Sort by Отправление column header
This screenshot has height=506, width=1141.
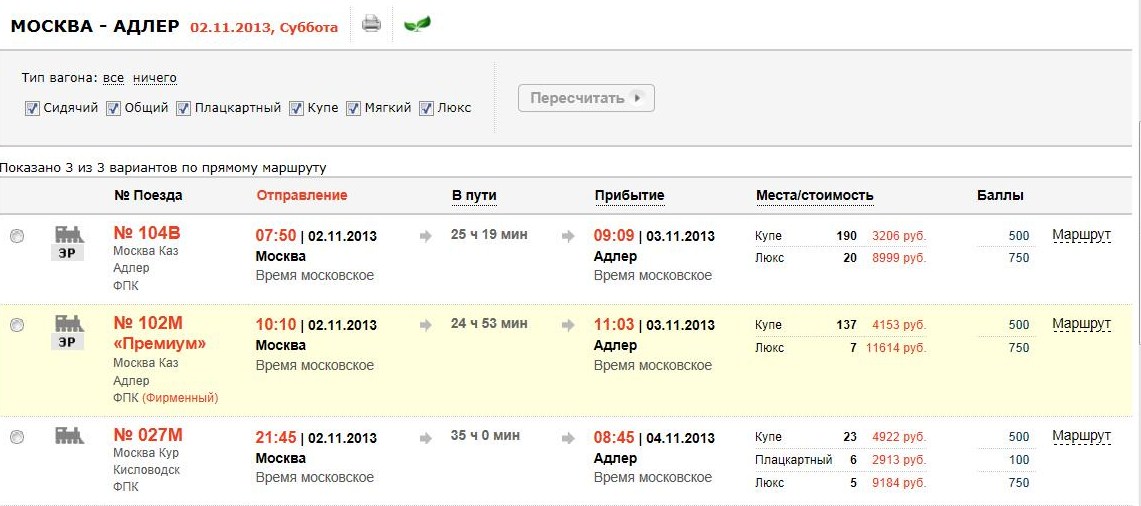click(x=302, y=195)
